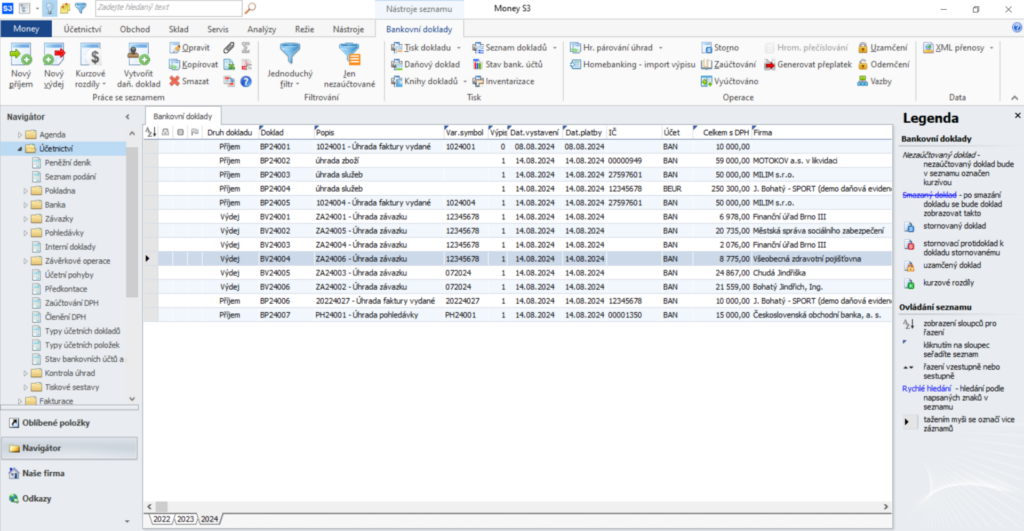Delete record with the Smazat icon
This screenshot has height=531, width=1024.
(x=174, y=81)
